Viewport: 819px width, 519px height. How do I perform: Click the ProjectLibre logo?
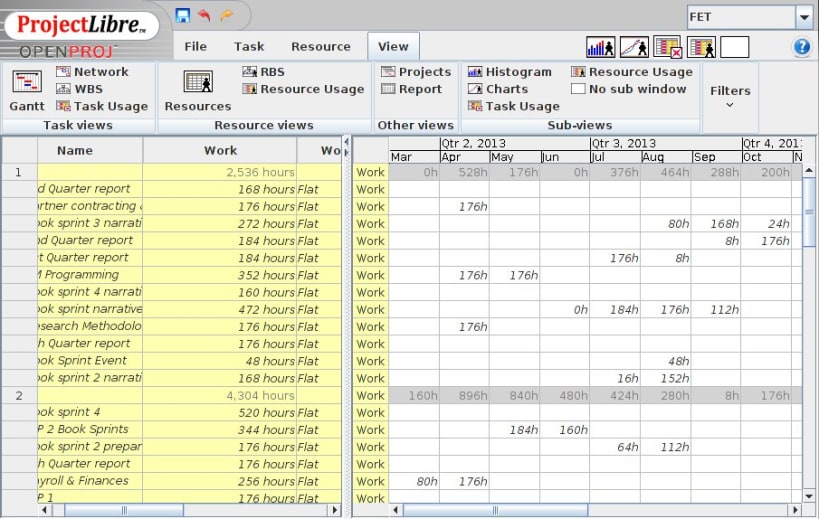82,25
